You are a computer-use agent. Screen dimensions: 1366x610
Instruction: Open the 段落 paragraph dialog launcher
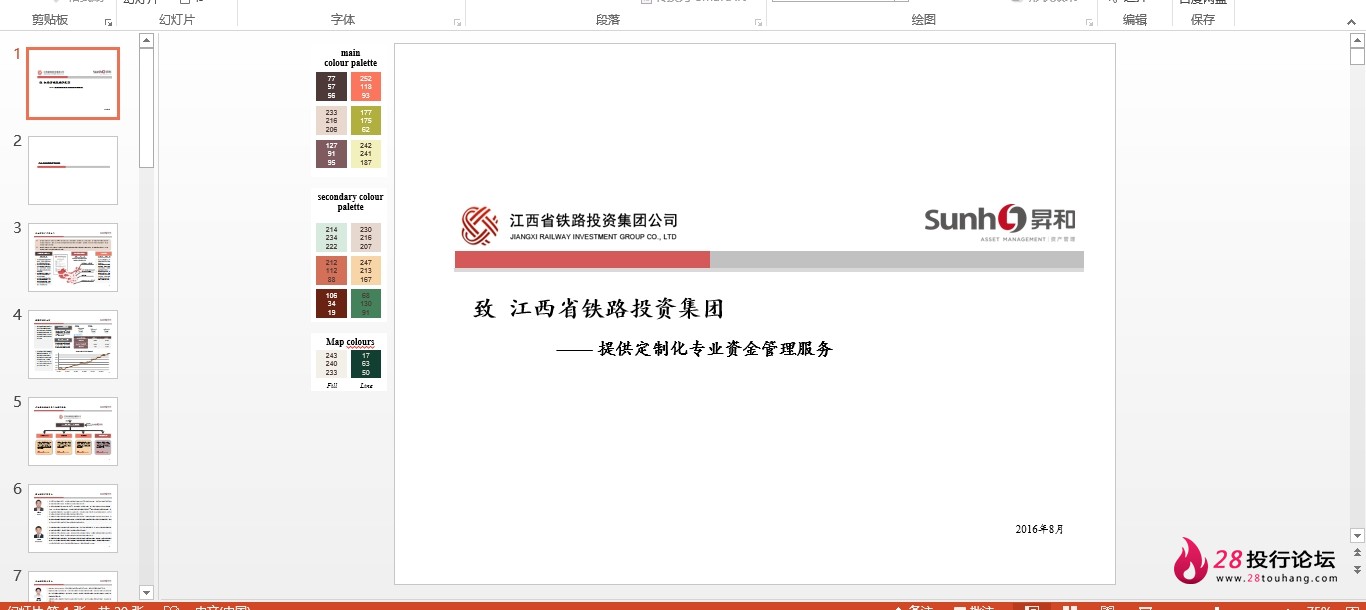point(760,22)
